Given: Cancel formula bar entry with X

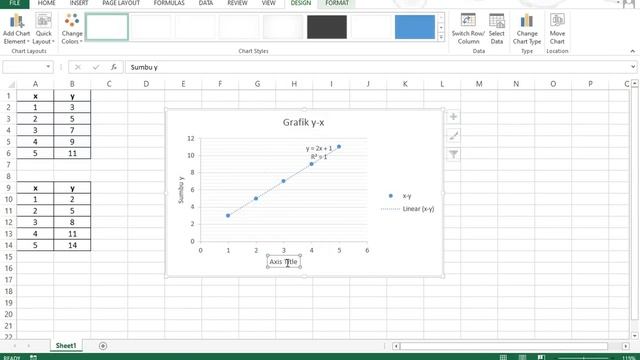Looking at the screenshot, I should point(78,67).
